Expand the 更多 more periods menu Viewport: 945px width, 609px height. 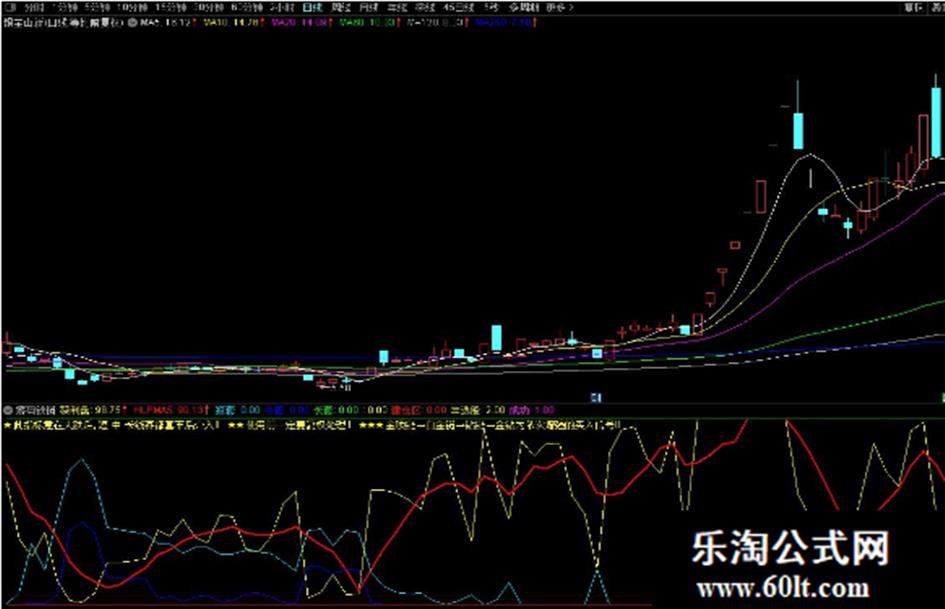pyautogui.click(x=560, y=7)
